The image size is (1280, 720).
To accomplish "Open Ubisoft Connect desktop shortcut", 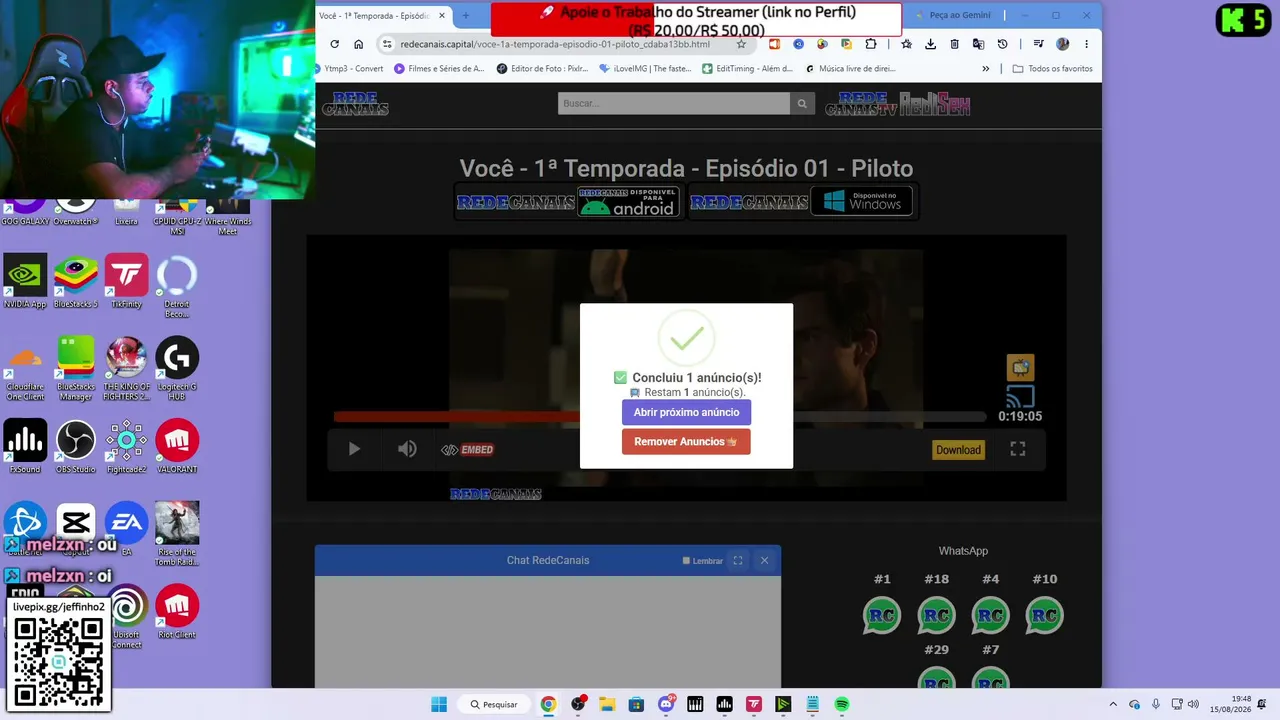I will tap(126, 617).
